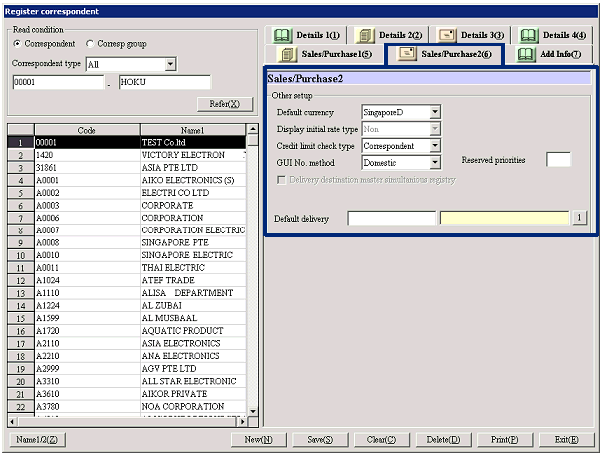Select row ATEF TRADE

point(127,280)
